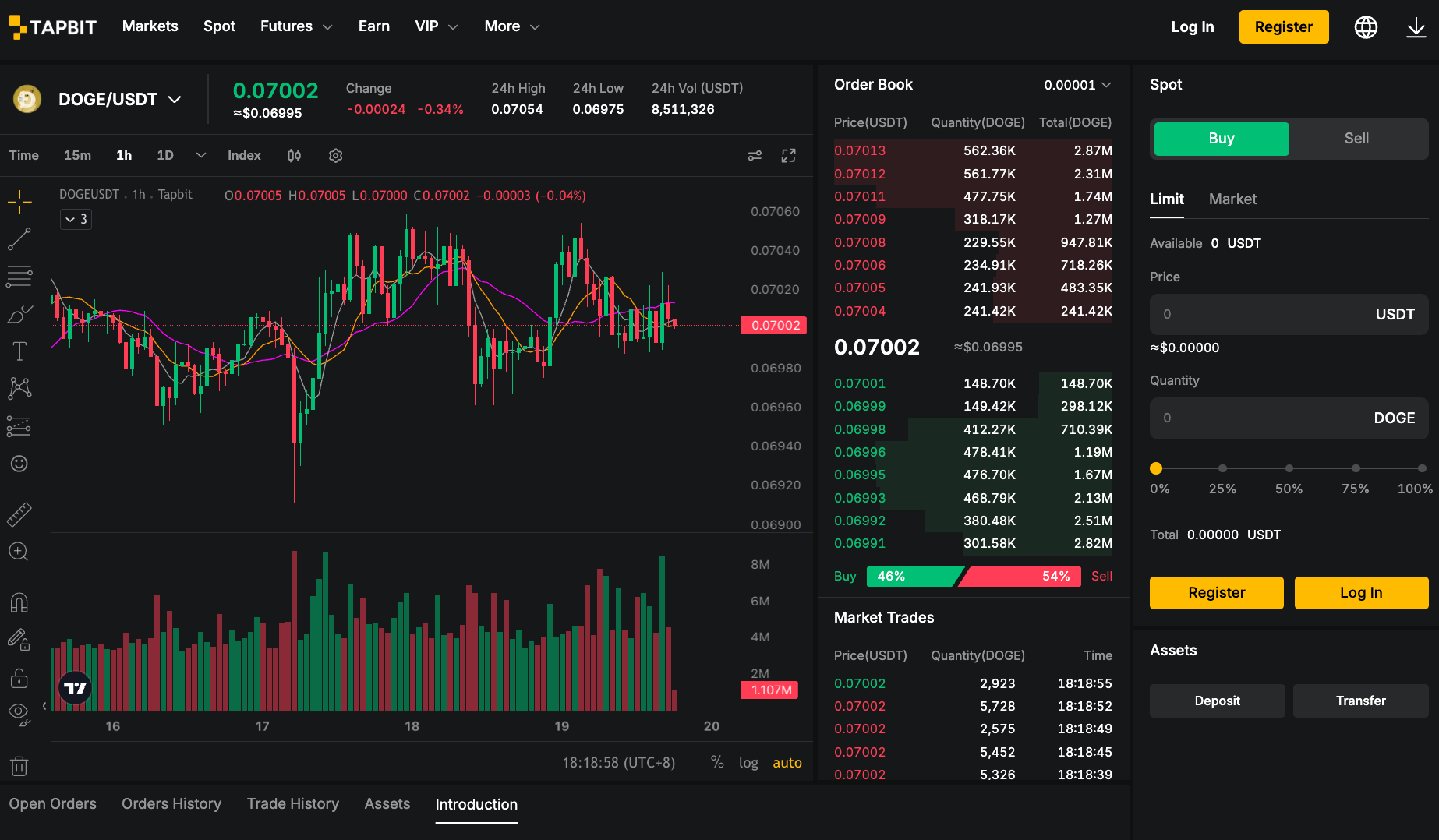
Task: Choose the text annotation tool
Action: [19, 351]
